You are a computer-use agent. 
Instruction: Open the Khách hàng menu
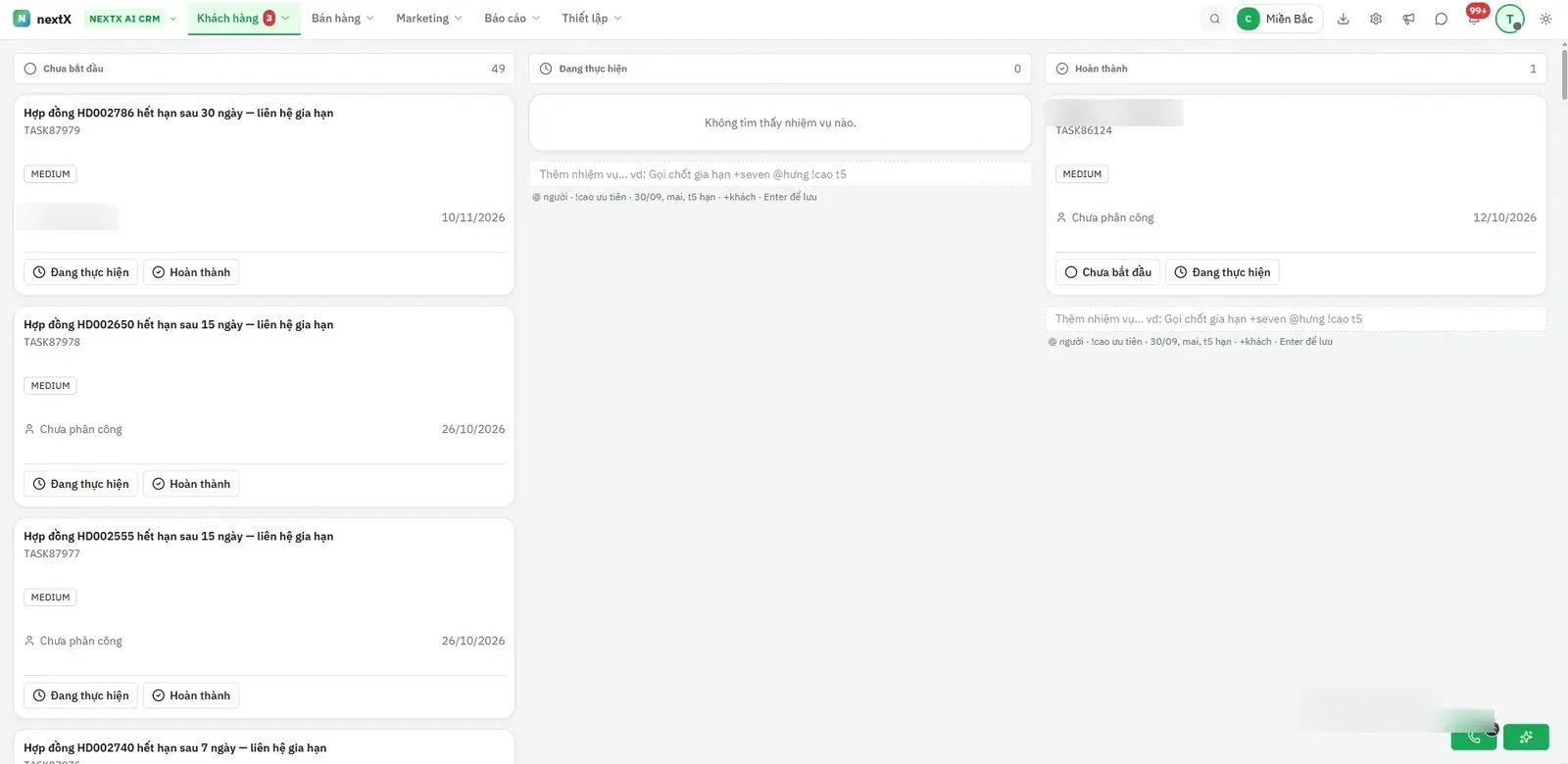[x=243, y=19]
